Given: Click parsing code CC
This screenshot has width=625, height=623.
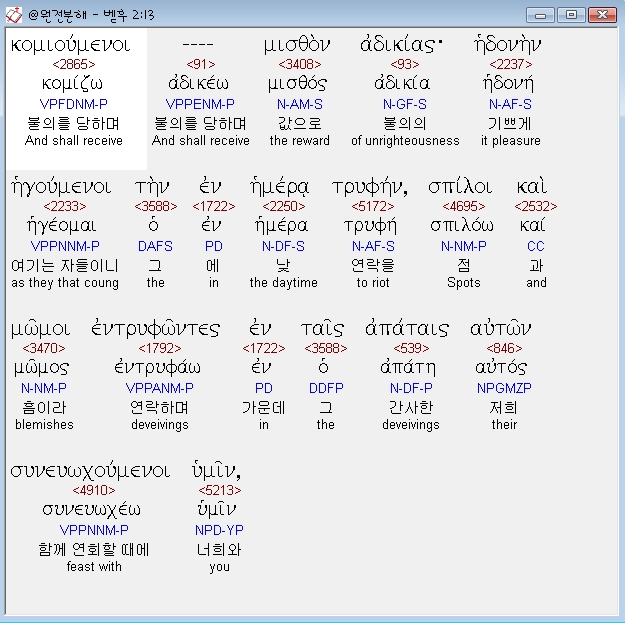Looking at the screenshot, I should (x=536, y=246).
